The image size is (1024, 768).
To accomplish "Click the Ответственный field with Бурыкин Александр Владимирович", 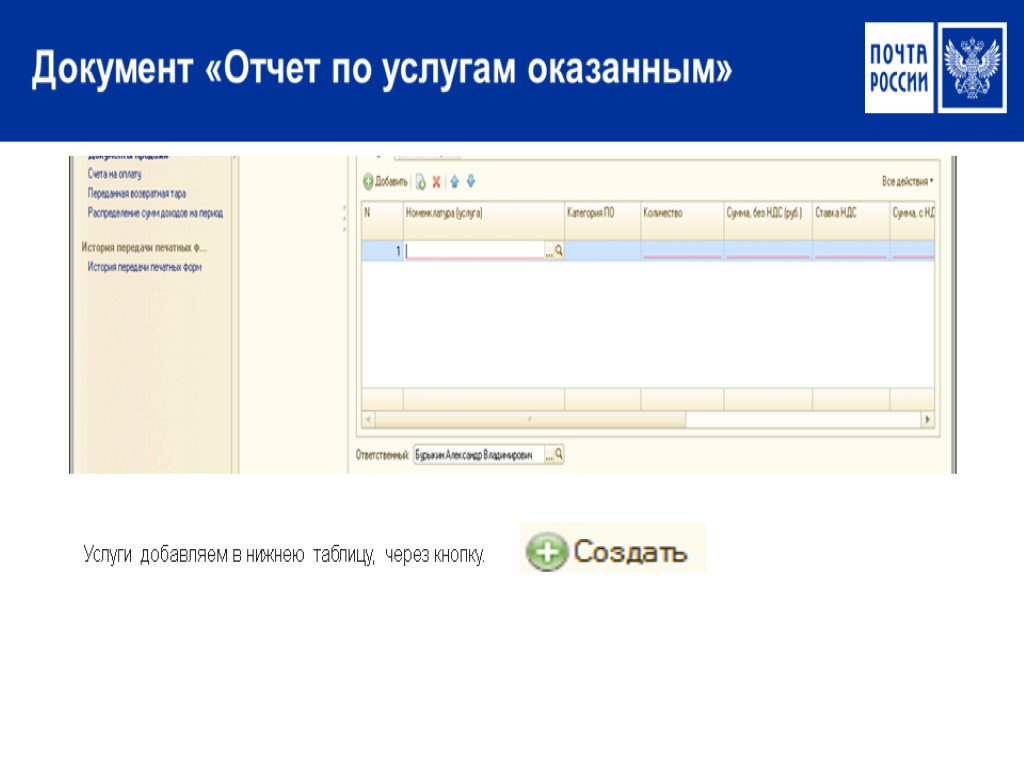I will click(478, 455).
